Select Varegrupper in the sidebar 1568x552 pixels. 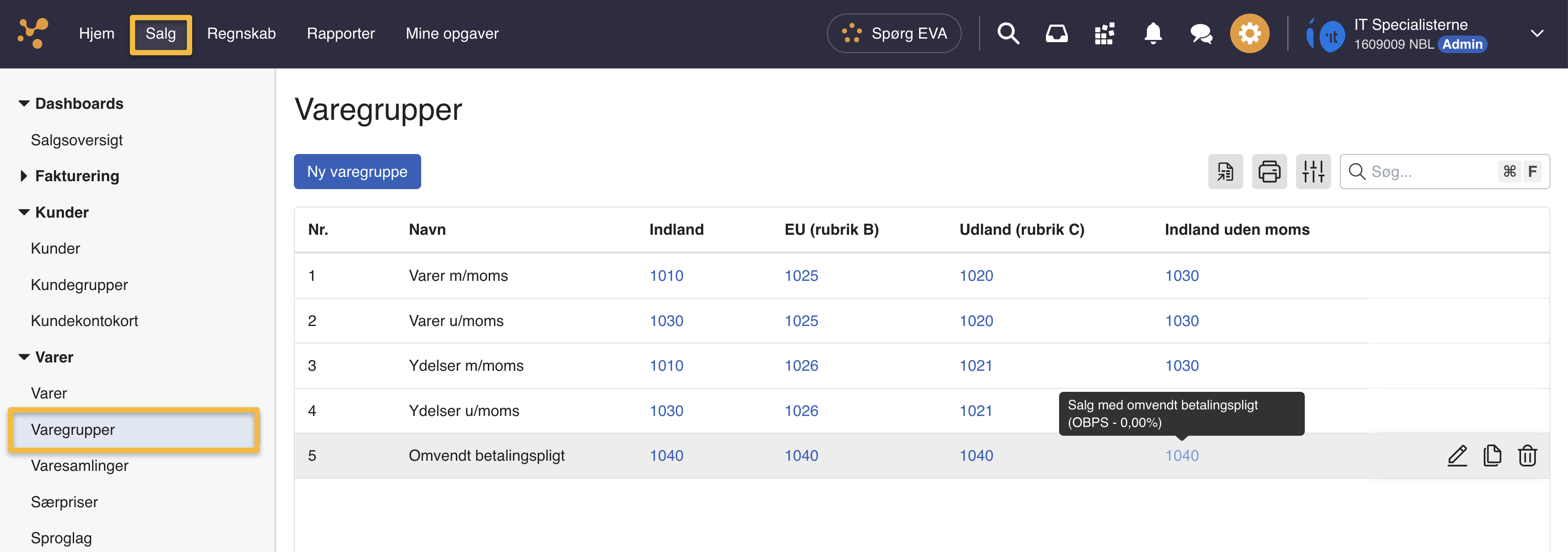point(133,430)
